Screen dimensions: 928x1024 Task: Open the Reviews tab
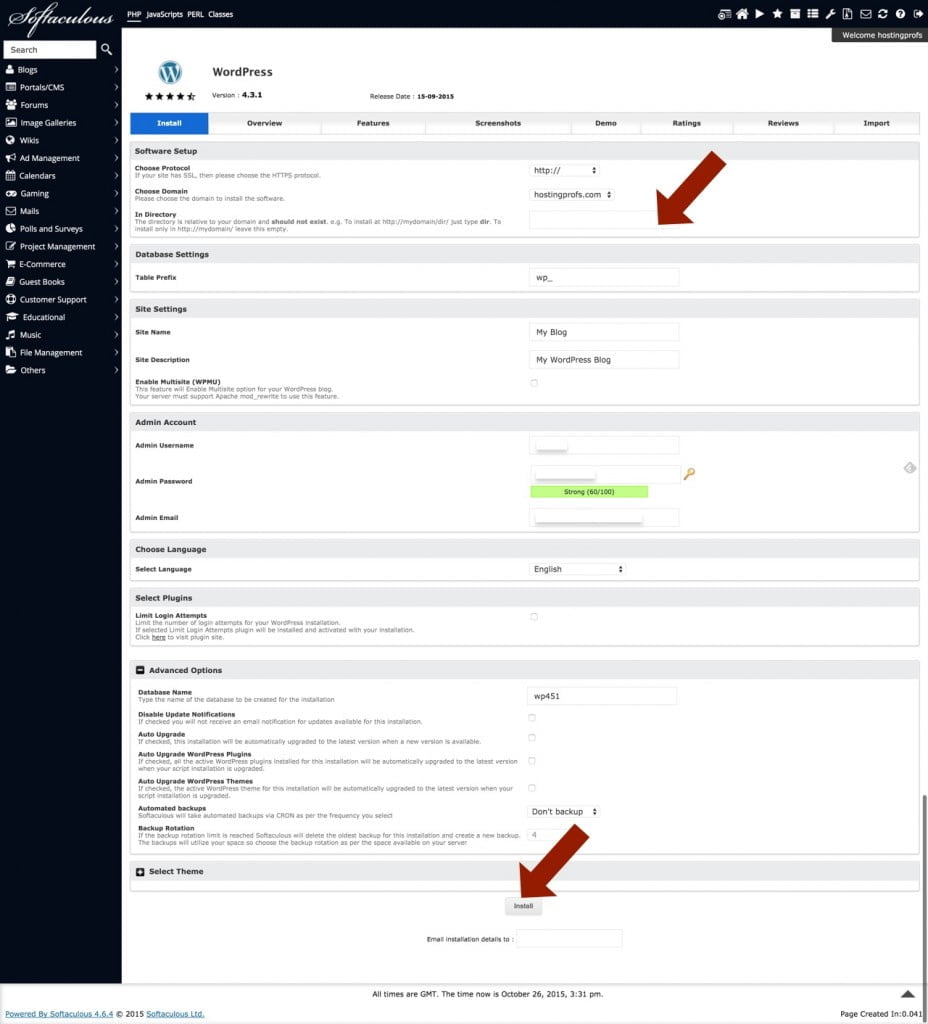coord(783,123)
